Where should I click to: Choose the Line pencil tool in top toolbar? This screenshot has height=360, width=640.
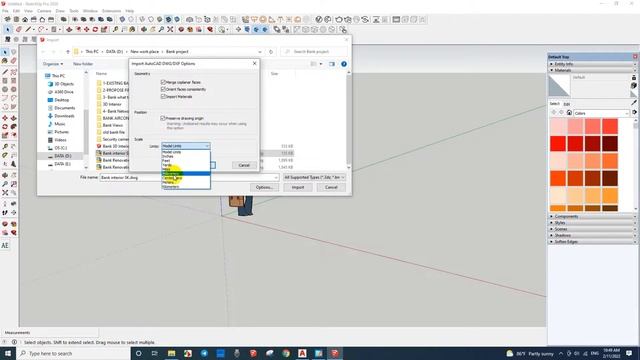[28, 29]
